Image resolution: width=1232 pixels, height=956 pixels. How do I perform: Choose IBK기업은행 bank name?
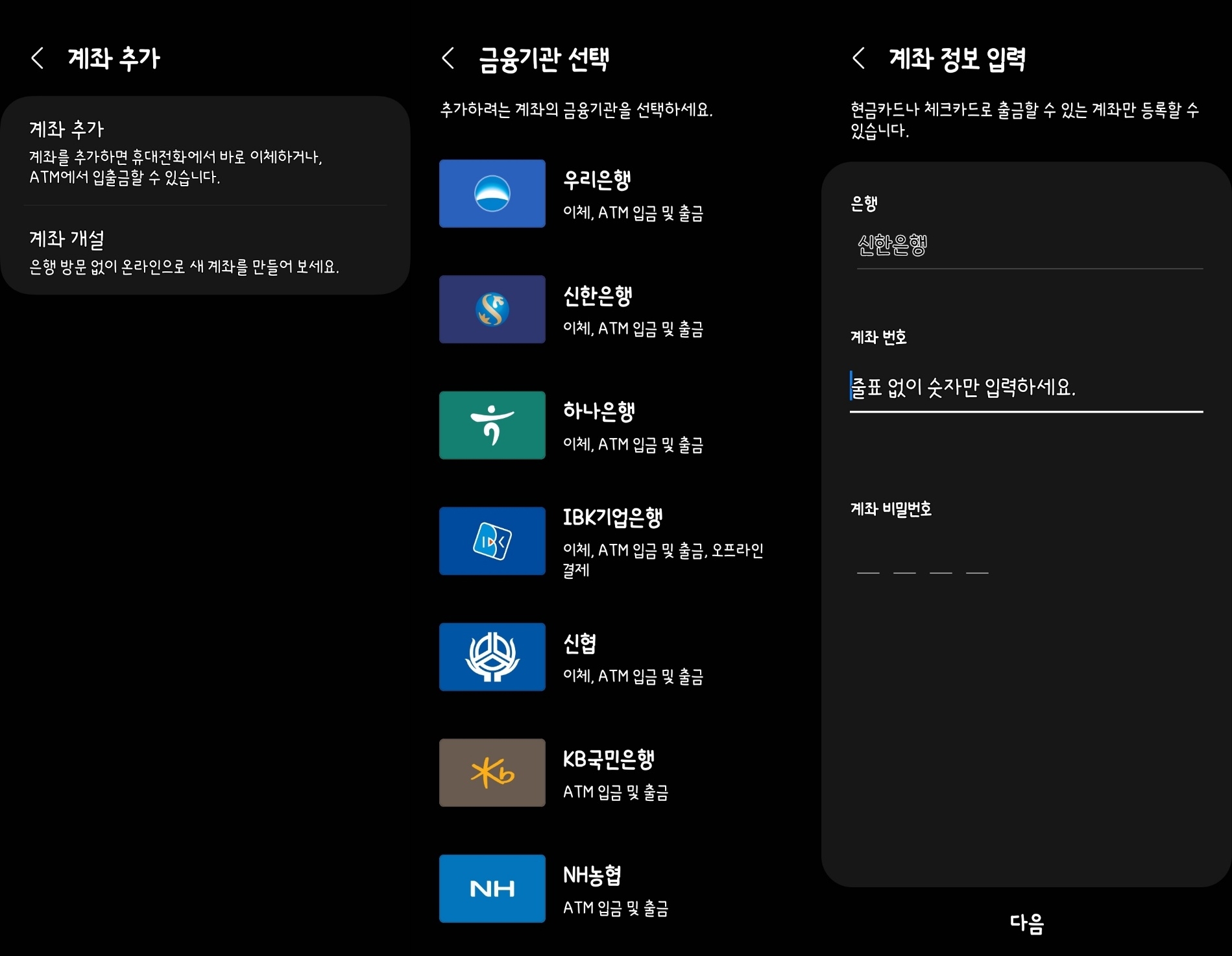click(x=612, y=517)
